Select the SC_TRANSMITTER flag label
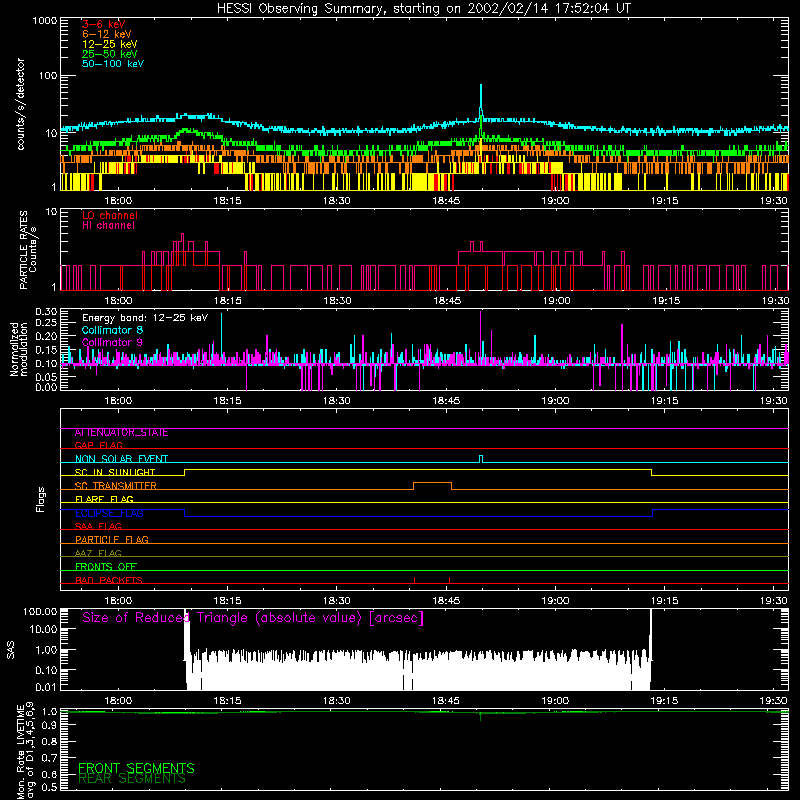The image size is (800, 800). pos(116,486)
